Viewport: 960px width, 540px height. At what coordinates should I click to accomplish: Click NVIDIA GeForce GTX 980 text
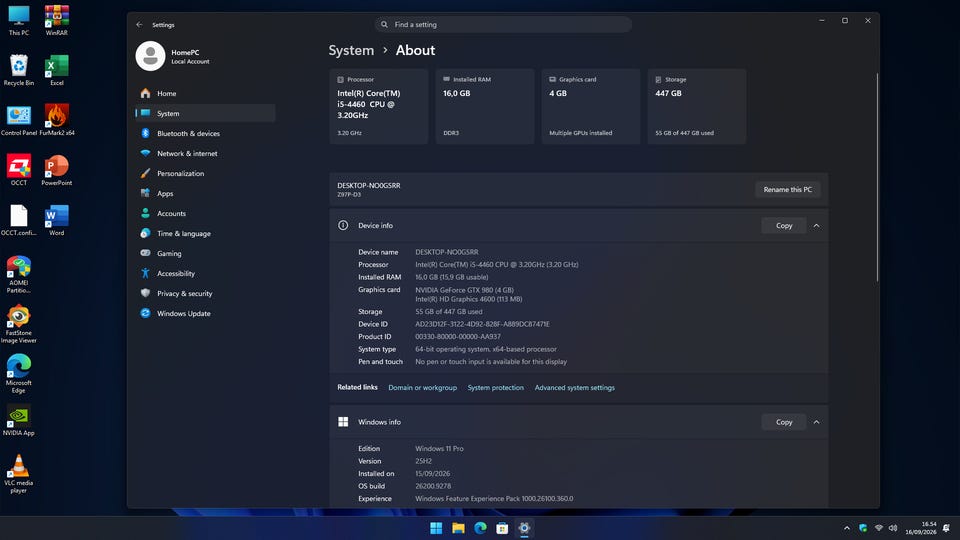point(464,290)
